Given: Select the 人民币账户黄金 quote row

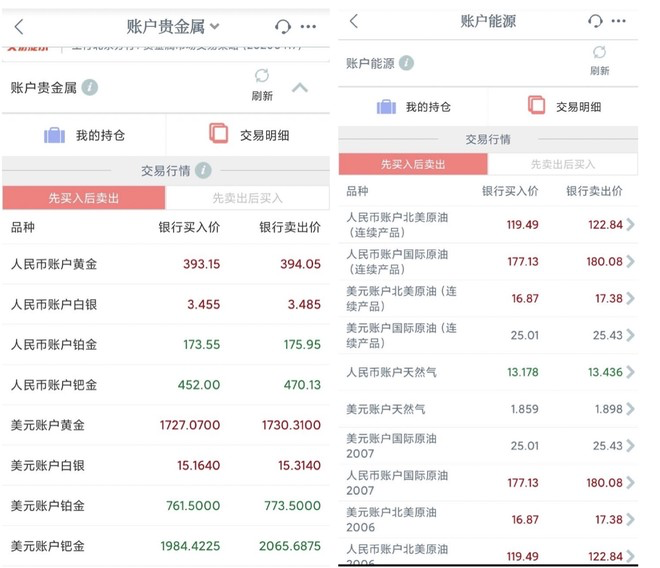Looking at the screenshot, I should 166,264.
